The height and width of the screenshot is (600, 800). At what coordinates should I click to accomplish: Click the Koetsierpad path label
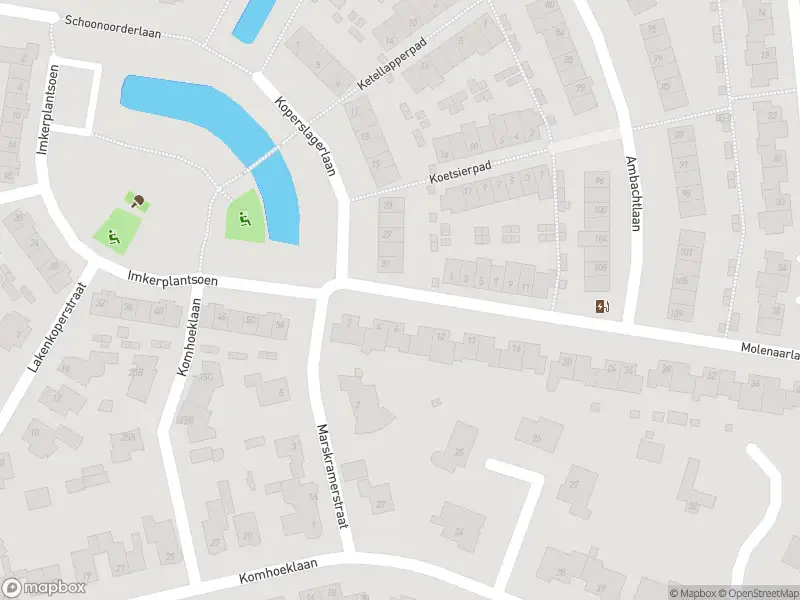[x=460, y=172]
